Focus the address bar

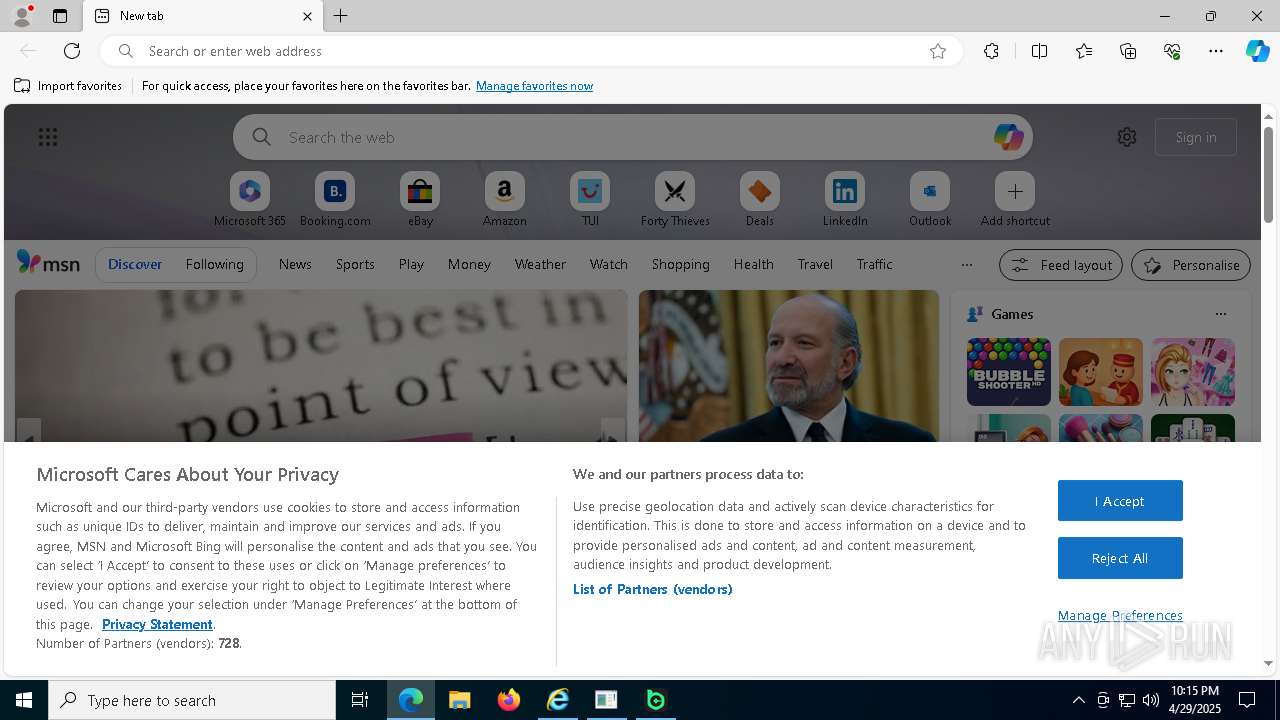click(530, 51)
